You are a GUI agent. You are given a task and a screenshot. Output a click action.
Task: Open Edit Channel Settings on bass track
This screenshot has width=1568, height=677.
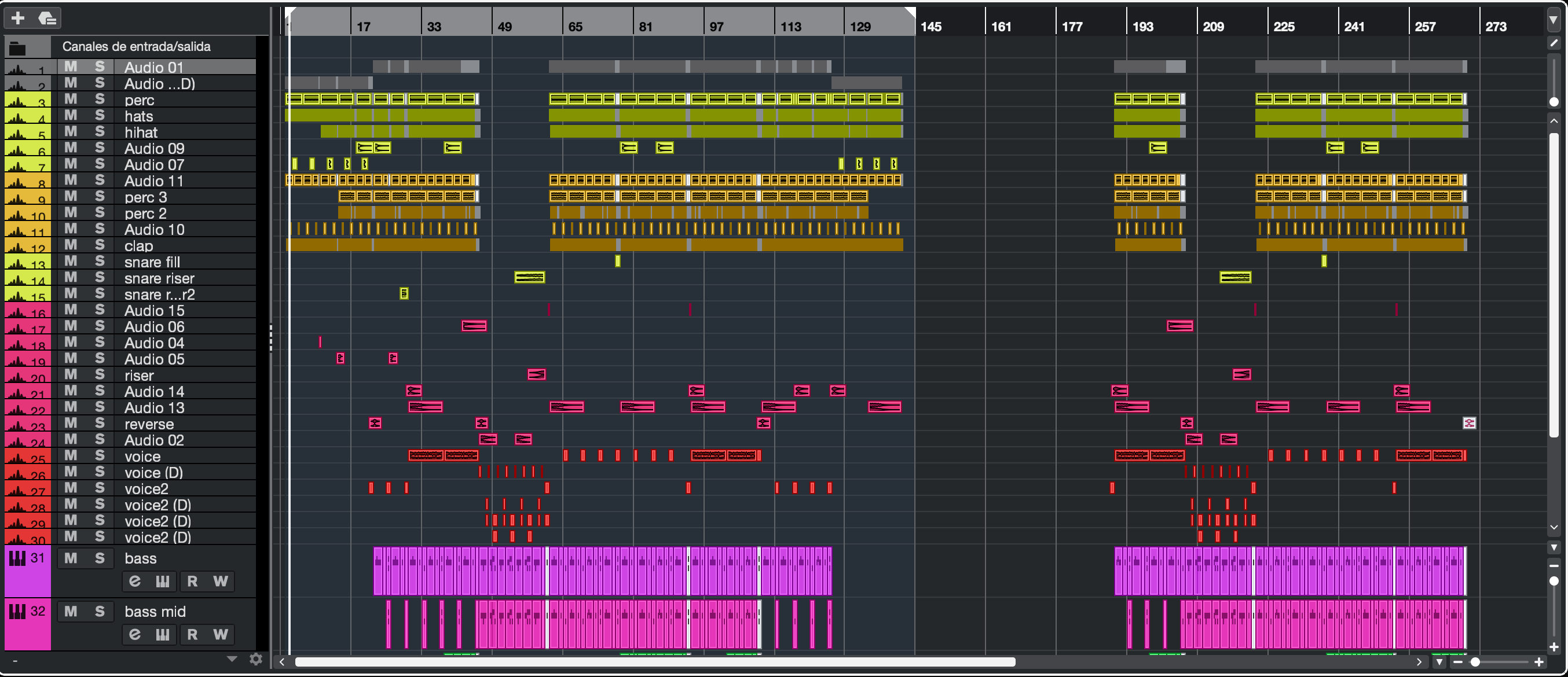tap(134, 582)
